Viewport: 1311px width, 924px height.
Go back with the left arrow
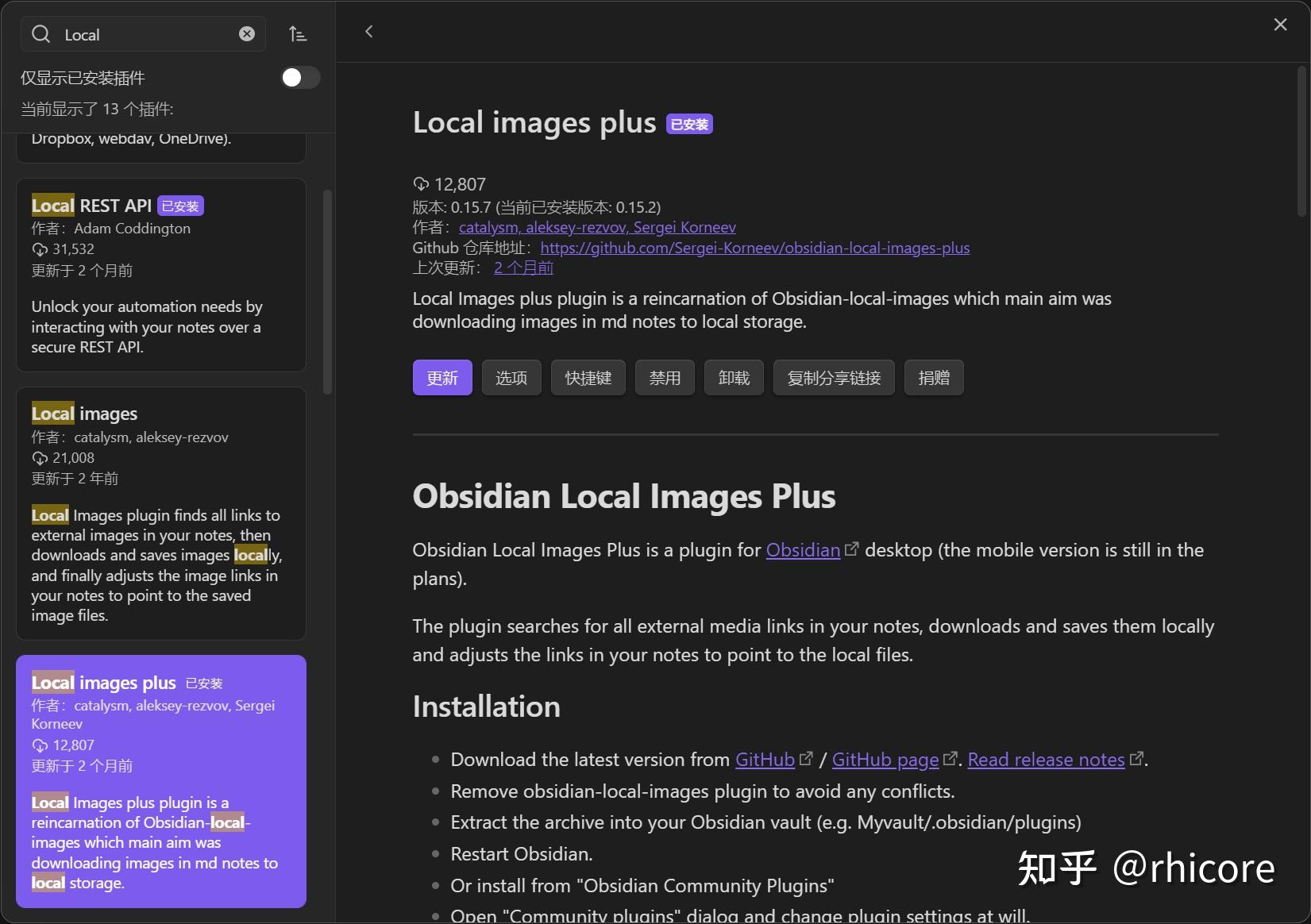368,32
